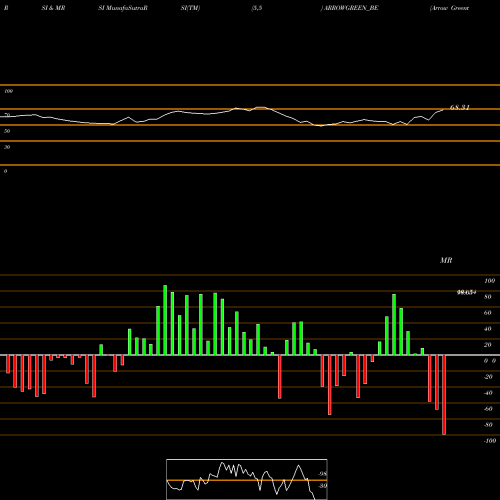Click the '0' label on RSI axis

tap(5, 171)
